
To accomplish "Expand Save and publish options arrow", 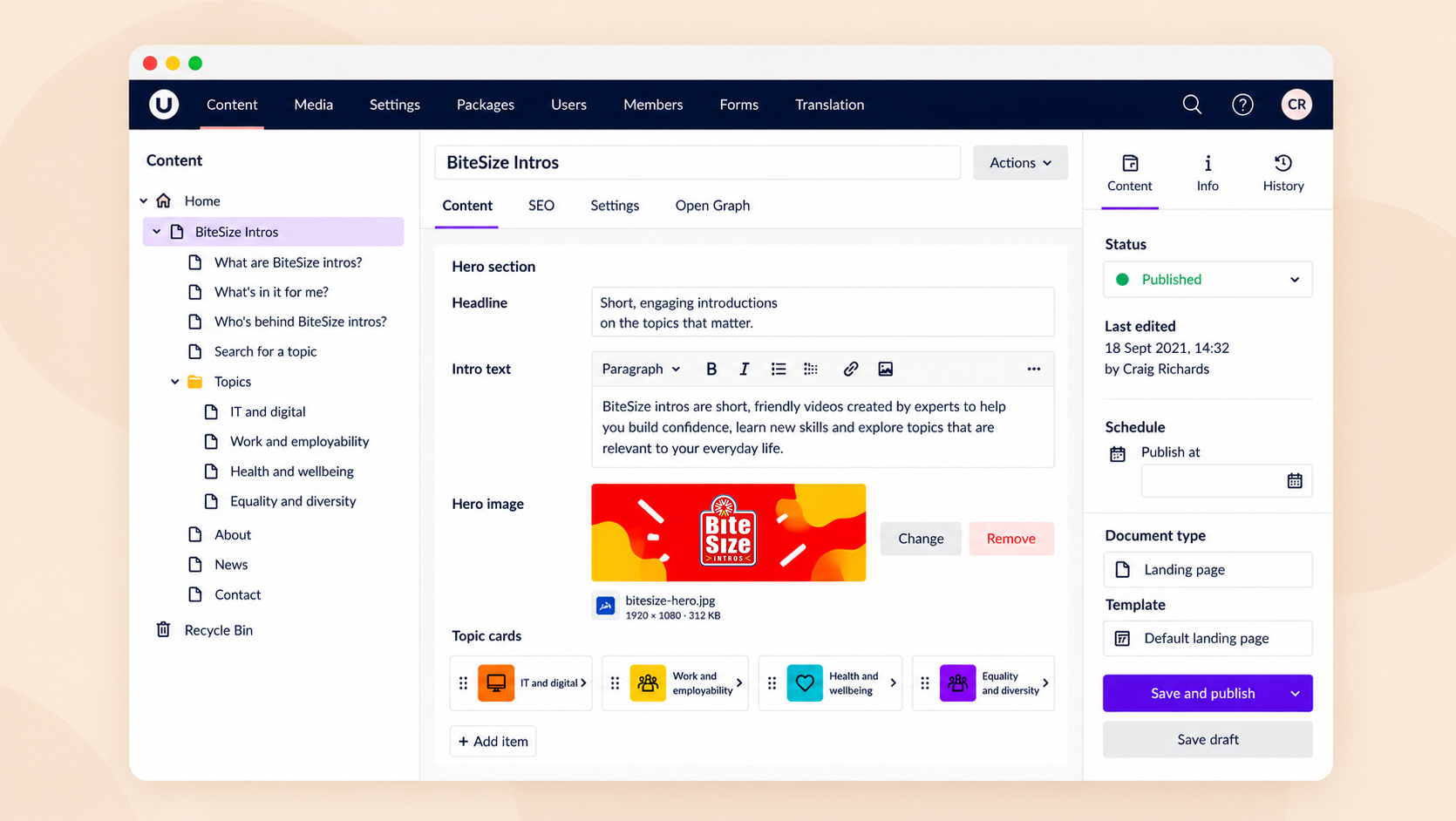I will [x=1295, y=694].
